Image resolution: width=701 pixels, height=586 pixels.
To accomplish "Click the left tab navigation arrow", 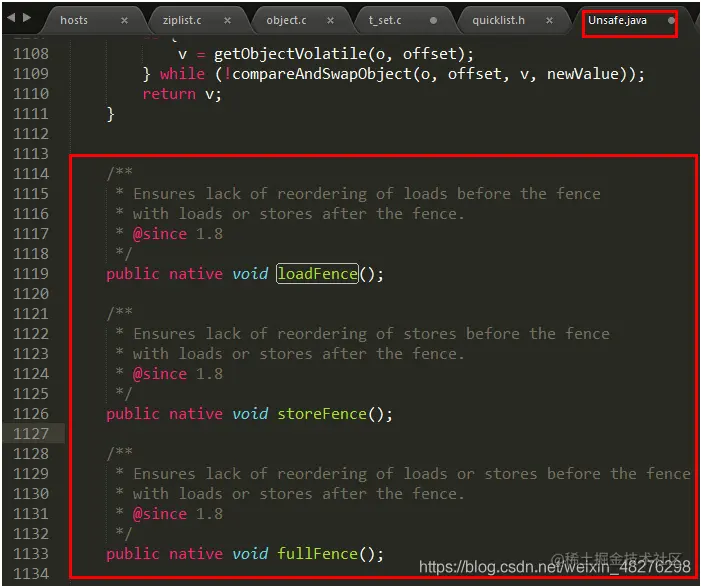I will click(12, 17).
